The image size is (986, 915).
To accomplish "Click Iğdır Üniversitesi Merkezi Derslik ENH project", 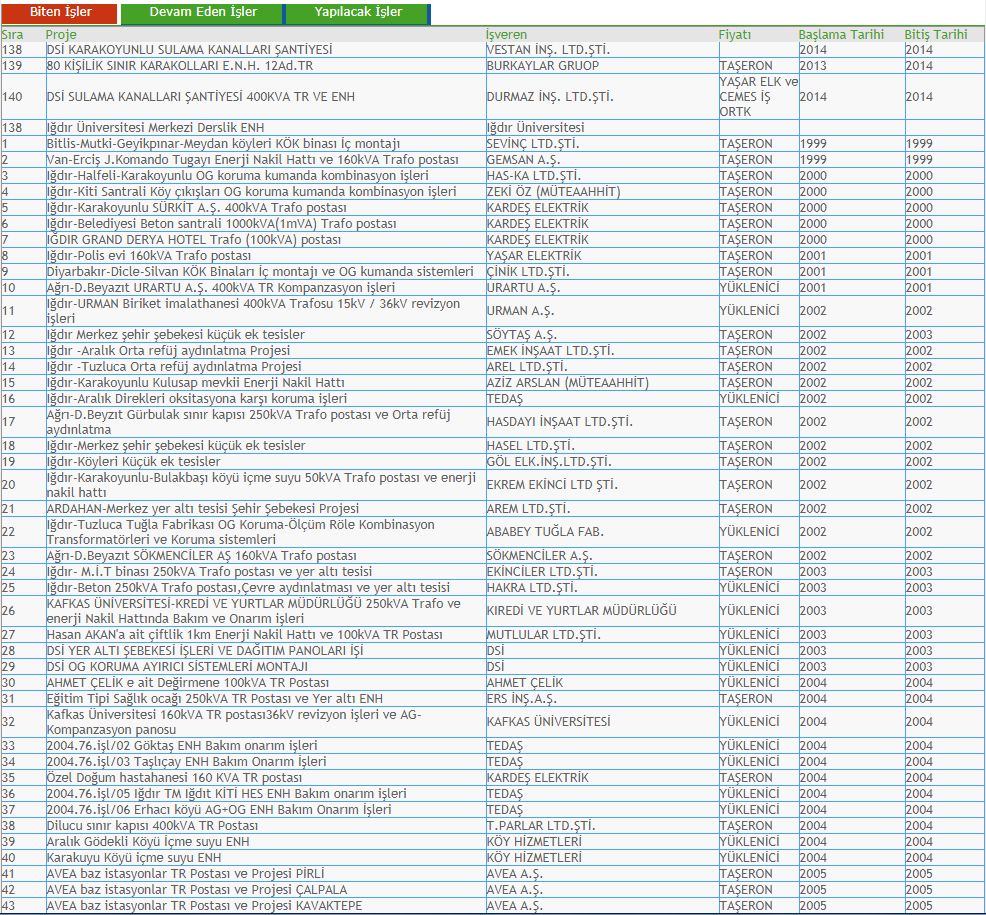I will tap(266, 128).
